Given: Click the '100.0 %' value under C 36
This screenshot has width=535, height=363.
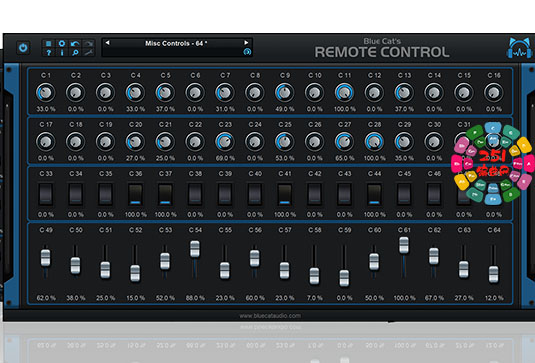Looking at the screenshot, I should click(136, 215).
